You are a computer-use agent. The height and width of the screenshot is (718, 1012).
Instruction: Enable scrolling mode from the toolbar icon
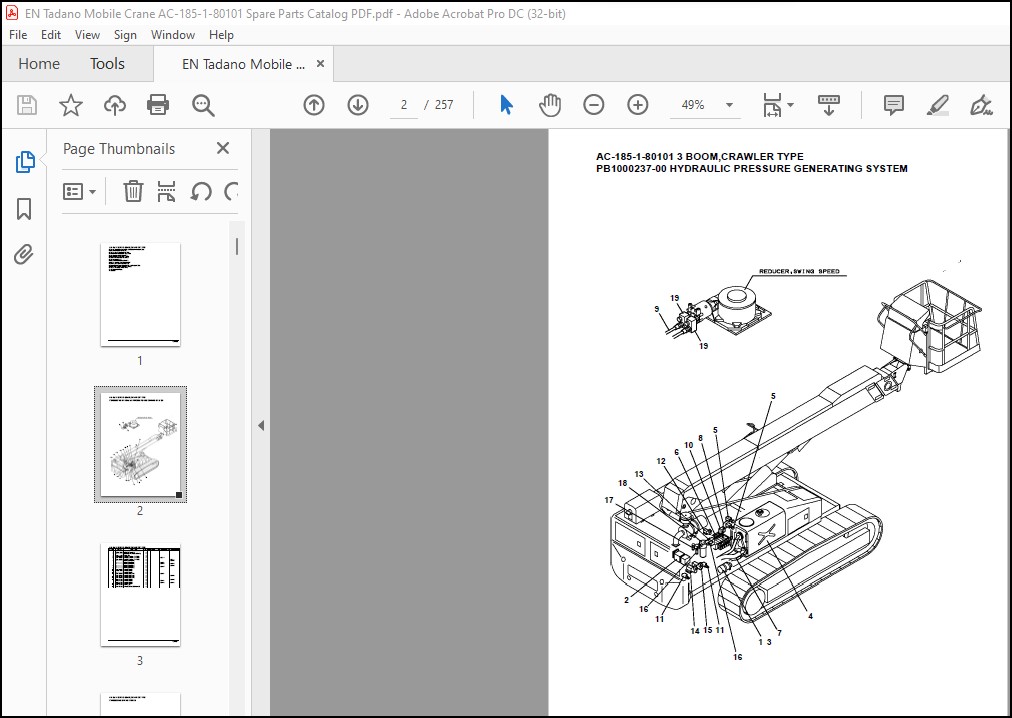pyautogui.click(x=829, y=105)
